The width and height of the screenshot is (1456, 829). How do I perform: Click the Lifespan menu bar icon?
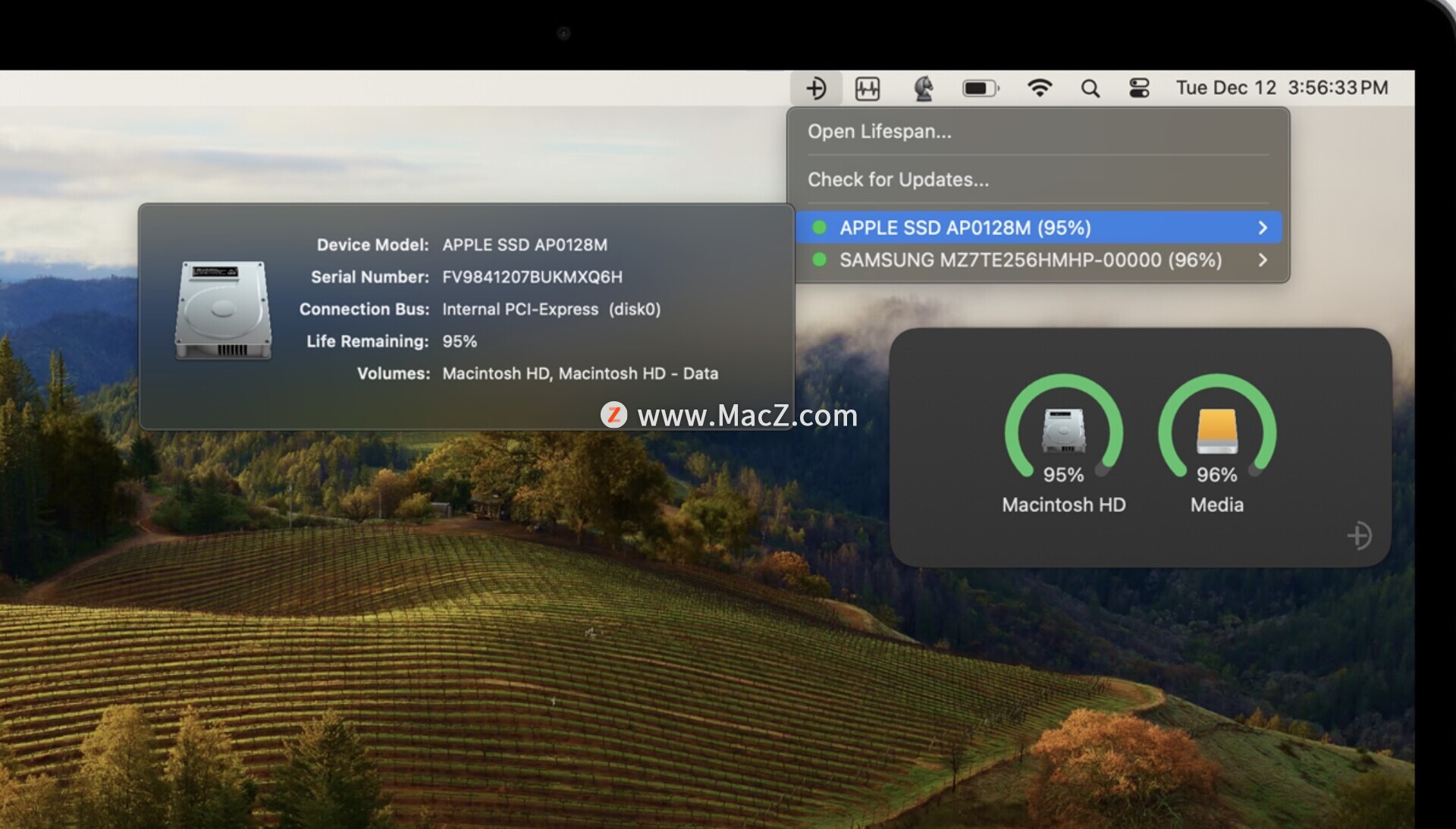pyautogui.click(x=816, y=88)
